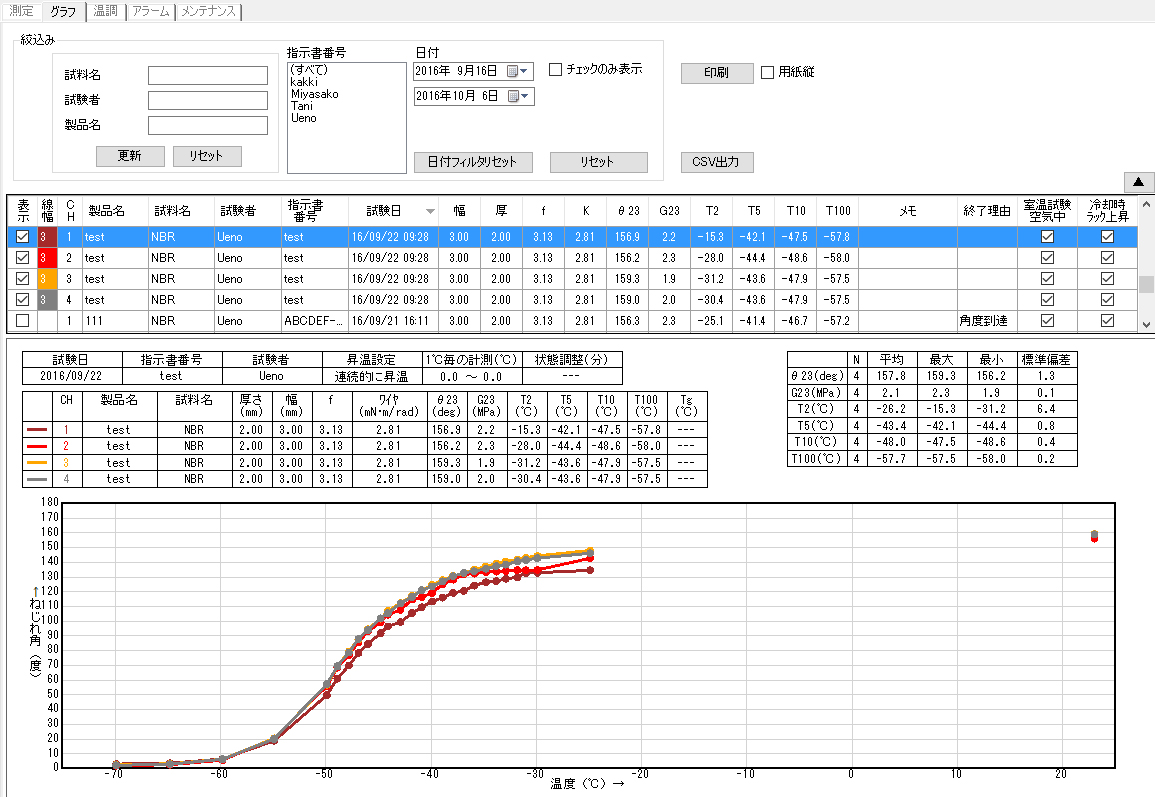Enable the 用紙縦 checkbox next to 印刷
Screen dimensions: 1155x797
point(766,72)
